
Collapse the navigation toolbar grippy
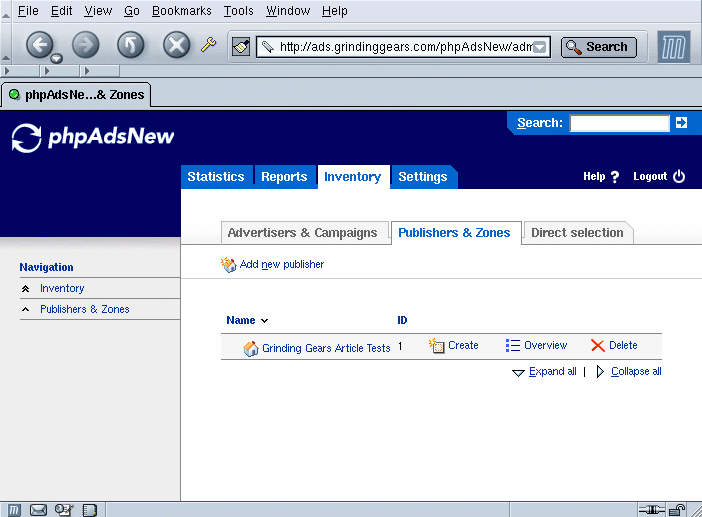[6, 44]
